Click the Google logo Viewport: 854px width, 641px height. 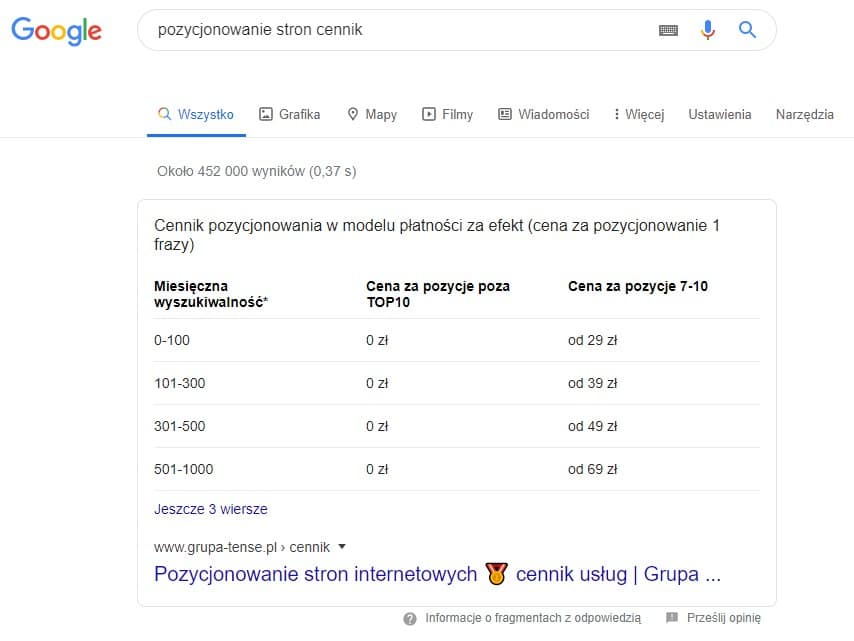(56, 30)
